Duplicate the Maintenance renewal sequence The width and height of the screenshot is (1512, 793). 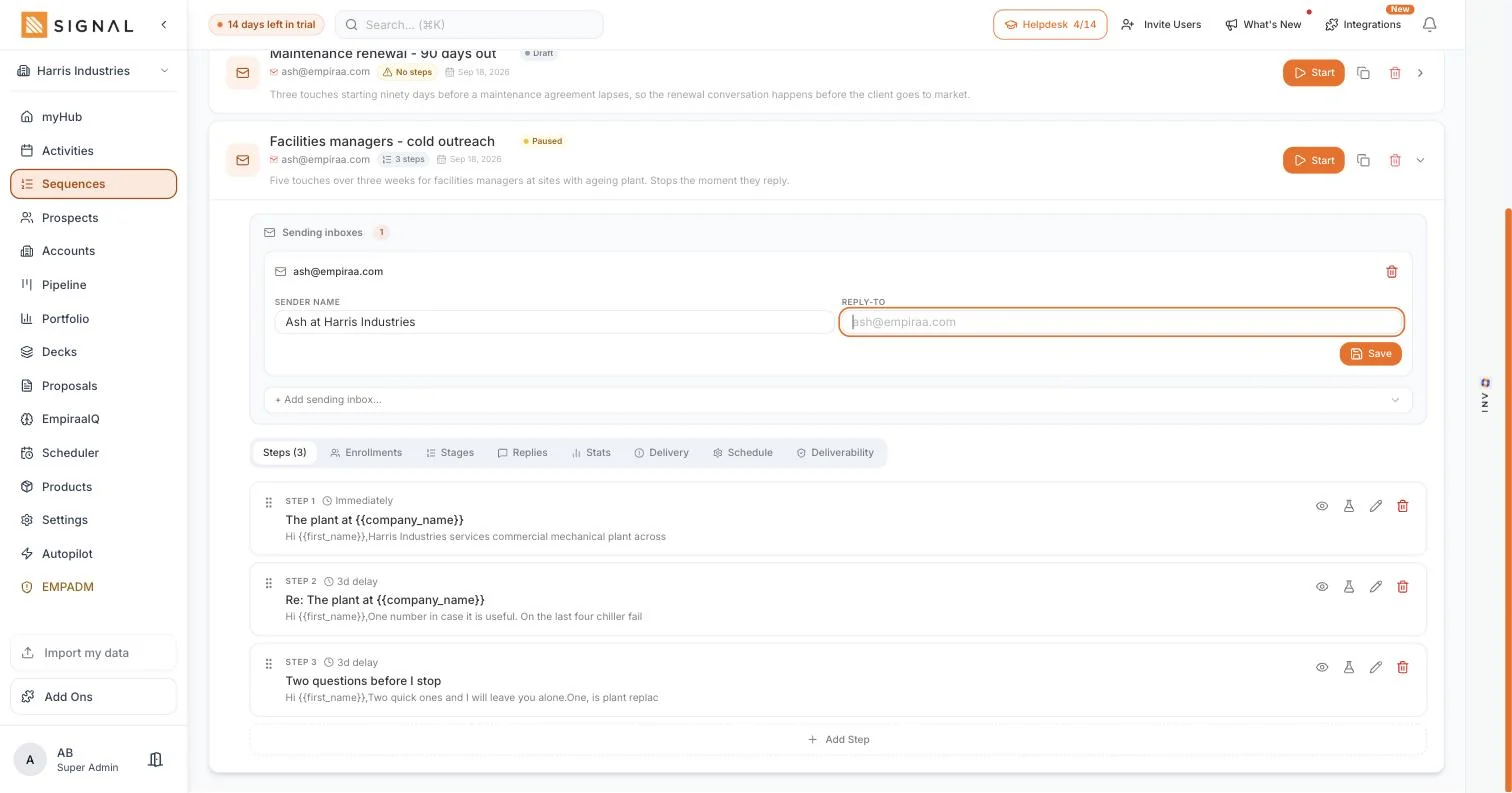click(1363, 73)
